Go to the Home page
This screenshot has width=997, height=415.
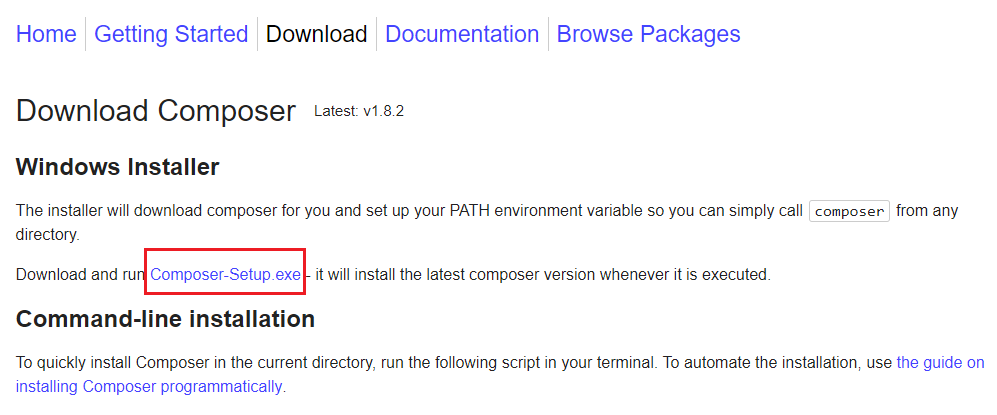coord(46,34)
